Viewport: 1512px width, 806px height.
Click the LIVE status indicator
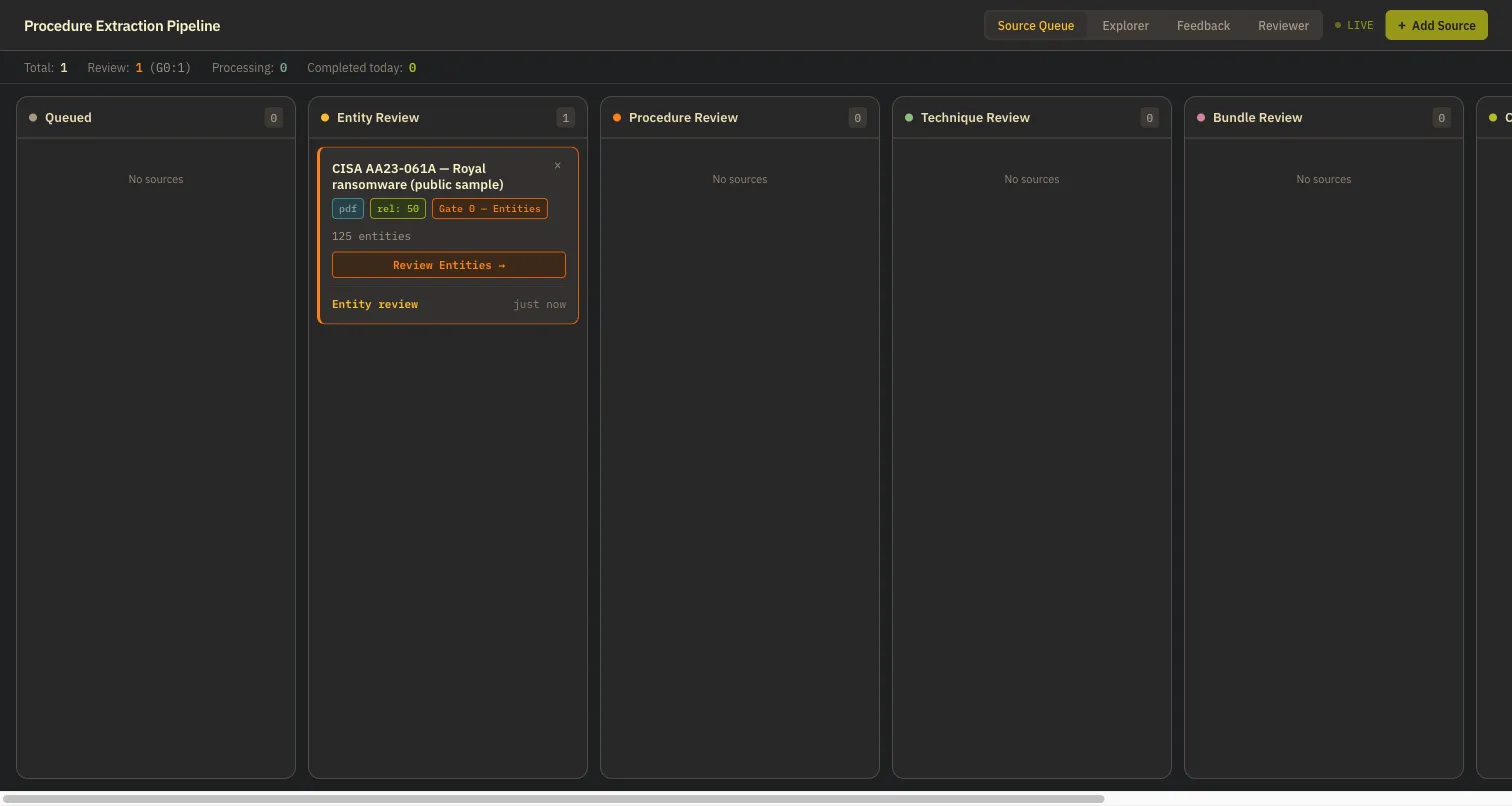pyautogui.click(x=1354, y=26)
